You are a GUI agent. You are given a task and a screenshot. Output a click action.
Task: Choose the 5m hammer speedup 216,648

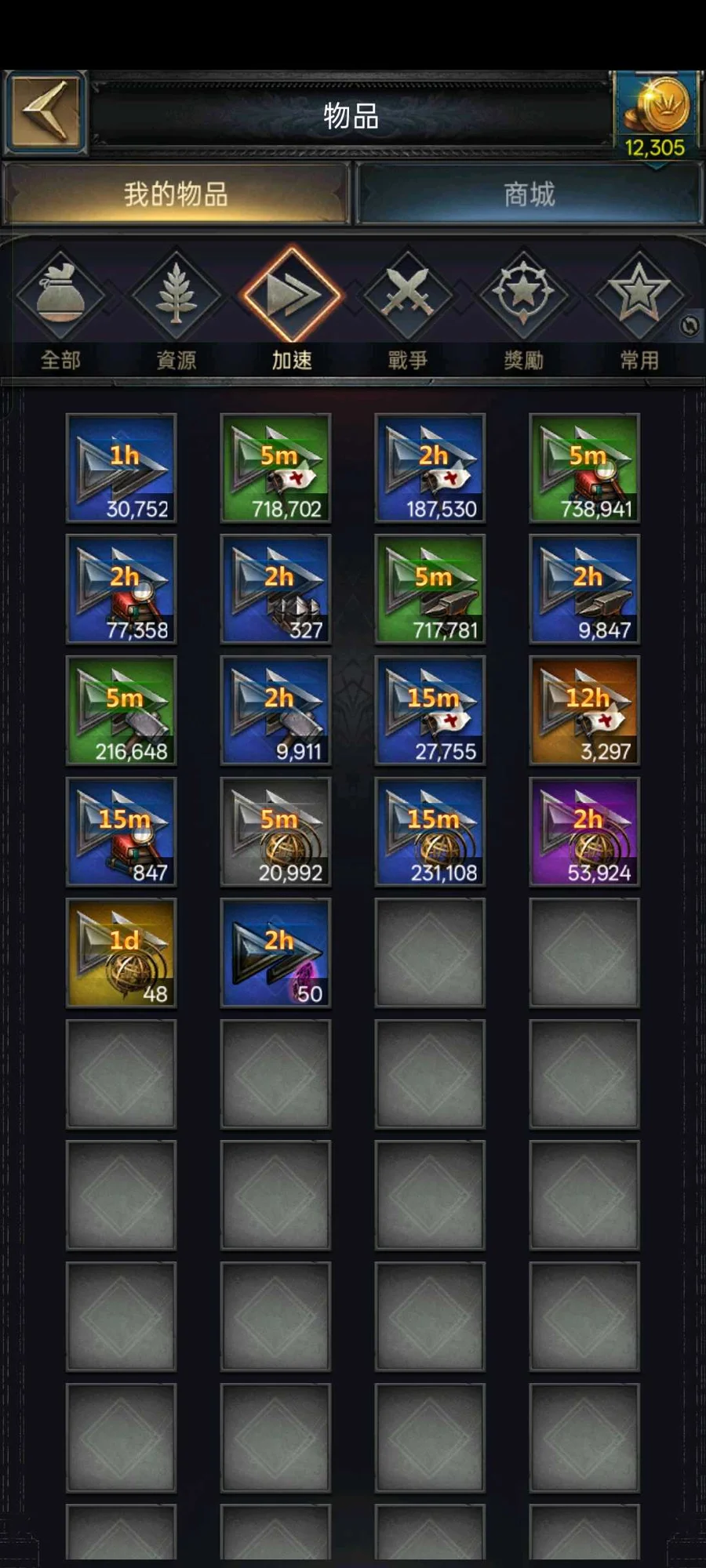pyautogui.click(x=122, y=711)
